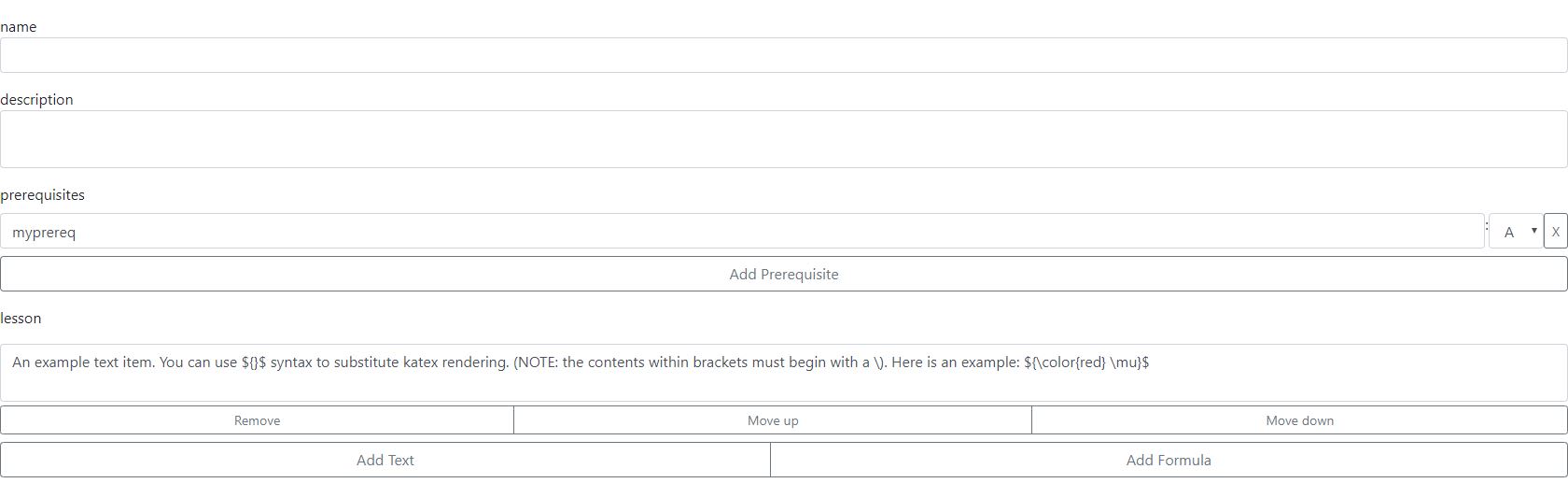This screenshot has width=1568, height=483.
Task: Click the small arrow of the A selector
Action: point(1533,231)
